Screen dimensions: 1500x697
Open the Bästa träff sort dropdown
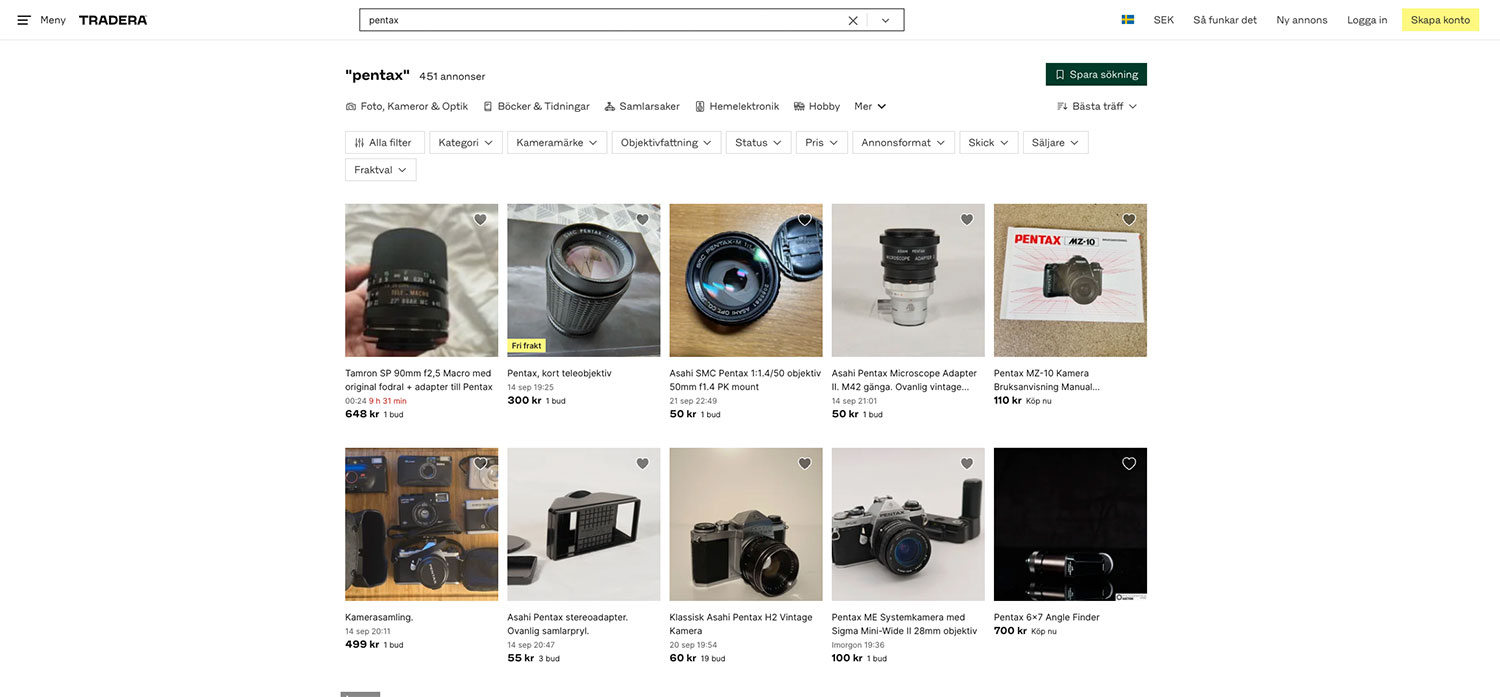(1097, 106)
